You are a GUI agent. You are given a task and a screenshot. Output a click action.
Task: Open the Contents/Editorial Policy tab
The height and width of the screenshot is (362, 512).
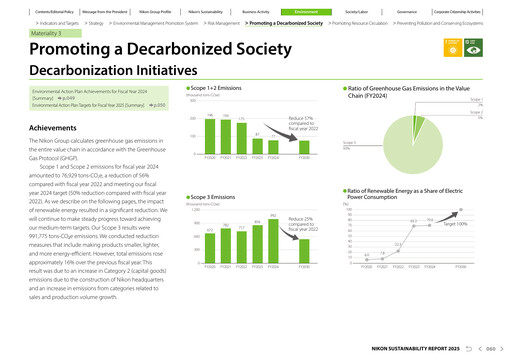coord(54,12)
